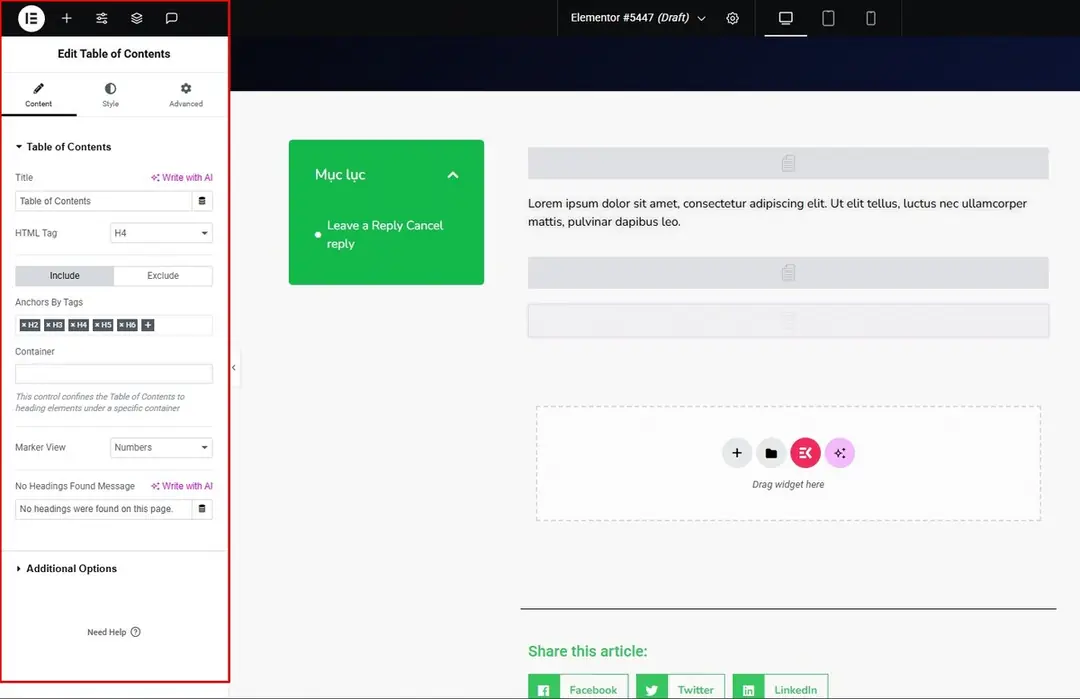1080x699 pixels.
Task: Click the Container input field
Action: 114,373
